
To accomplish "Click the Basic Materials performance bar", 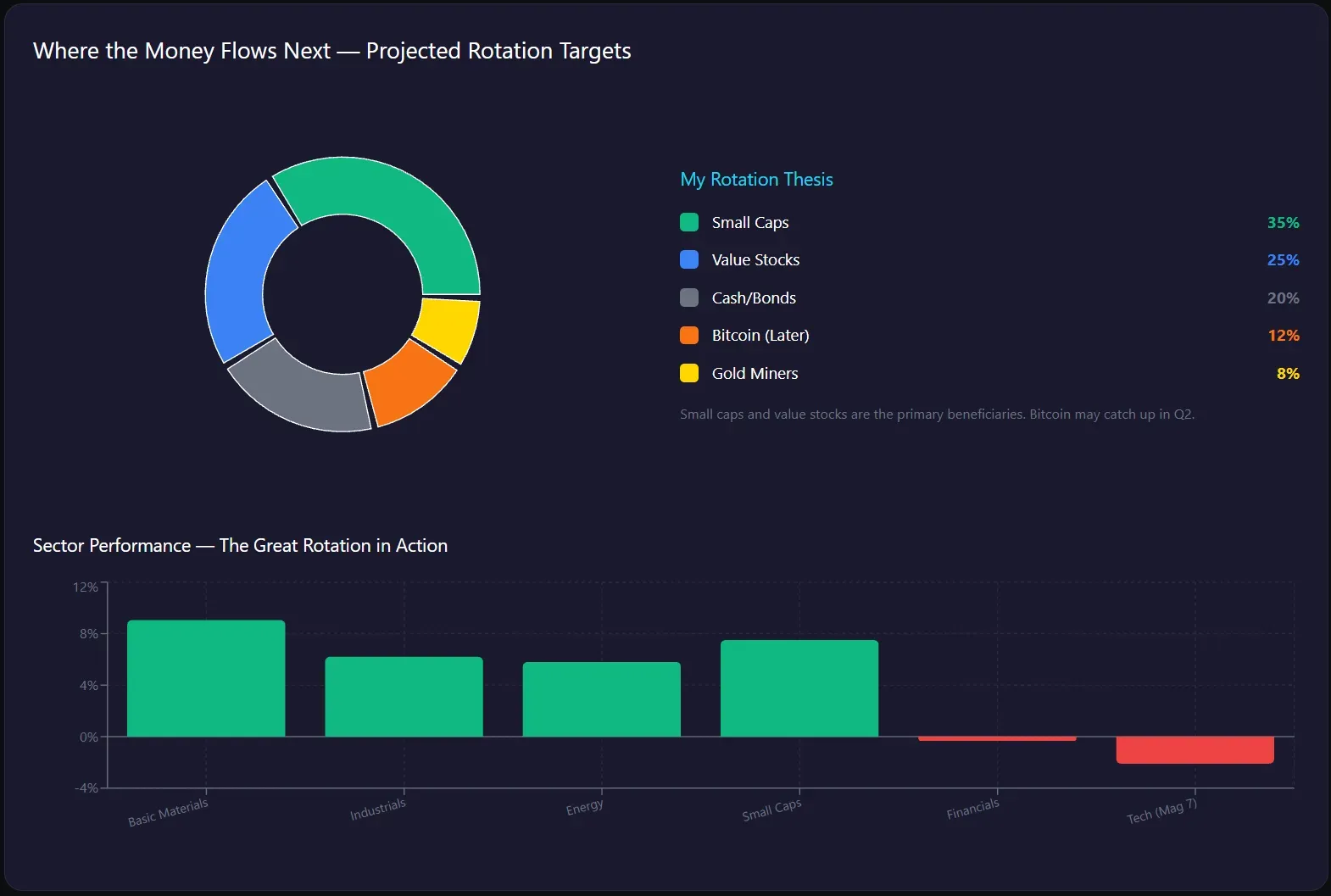I will click(206, 678).
